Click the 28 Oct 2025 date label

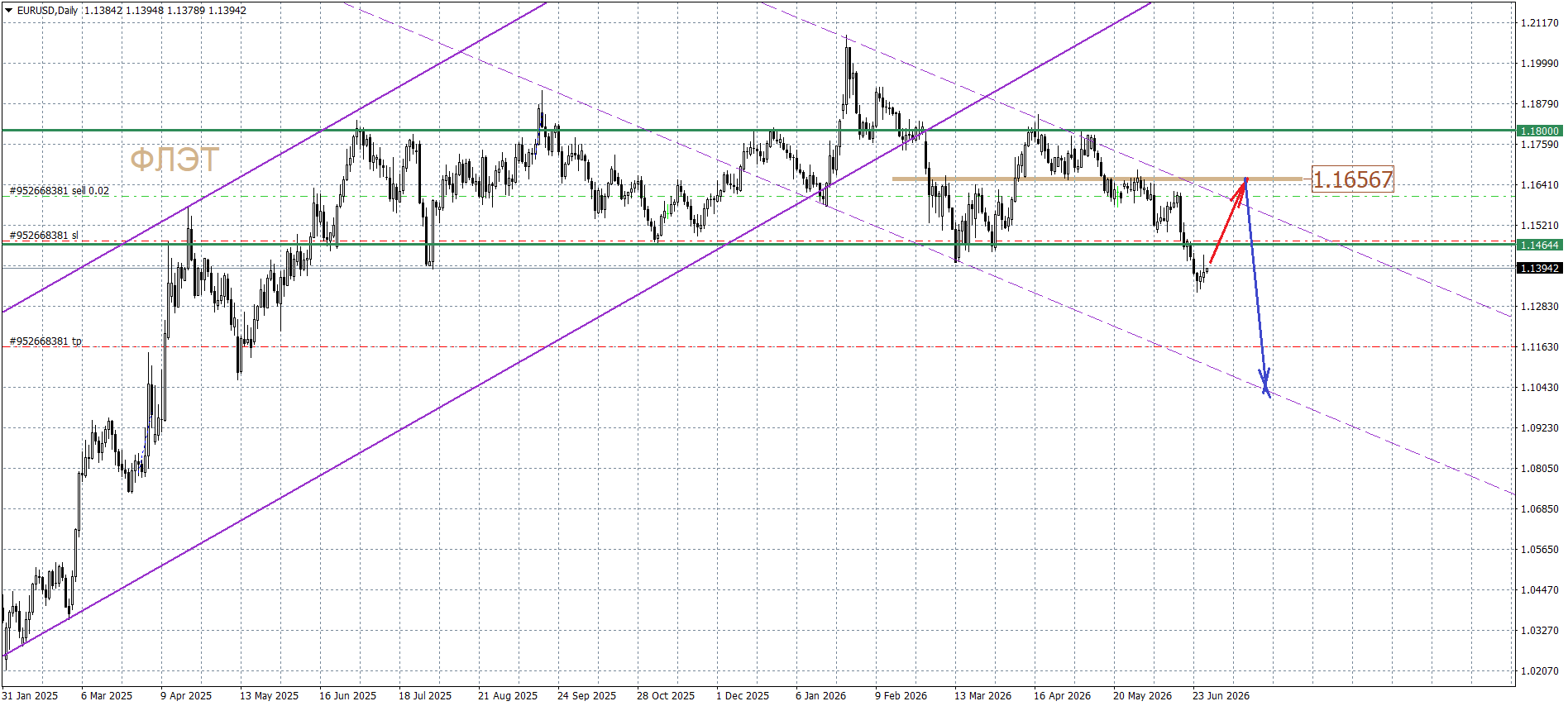(x=666, y=696)
